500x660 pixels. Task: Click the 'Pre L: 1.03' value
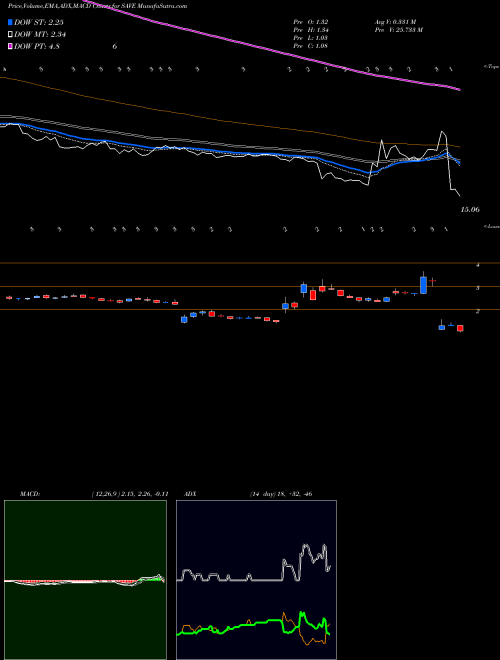click(x=311, y=38)
